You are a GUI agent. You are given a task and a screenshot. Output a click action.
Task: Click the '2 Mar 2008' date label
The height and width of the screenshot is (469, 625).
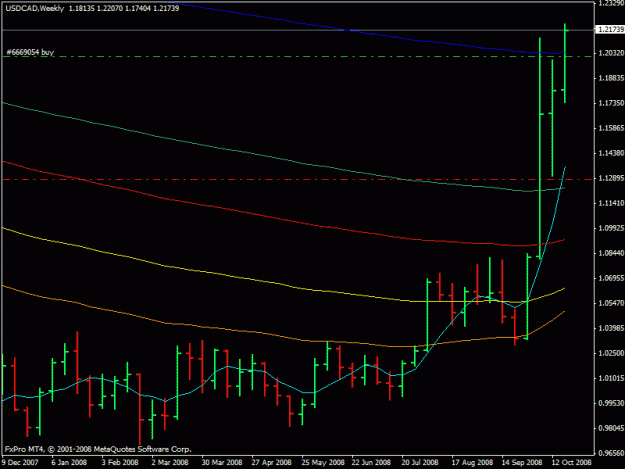pyautogui.click(x=170, y=463)
